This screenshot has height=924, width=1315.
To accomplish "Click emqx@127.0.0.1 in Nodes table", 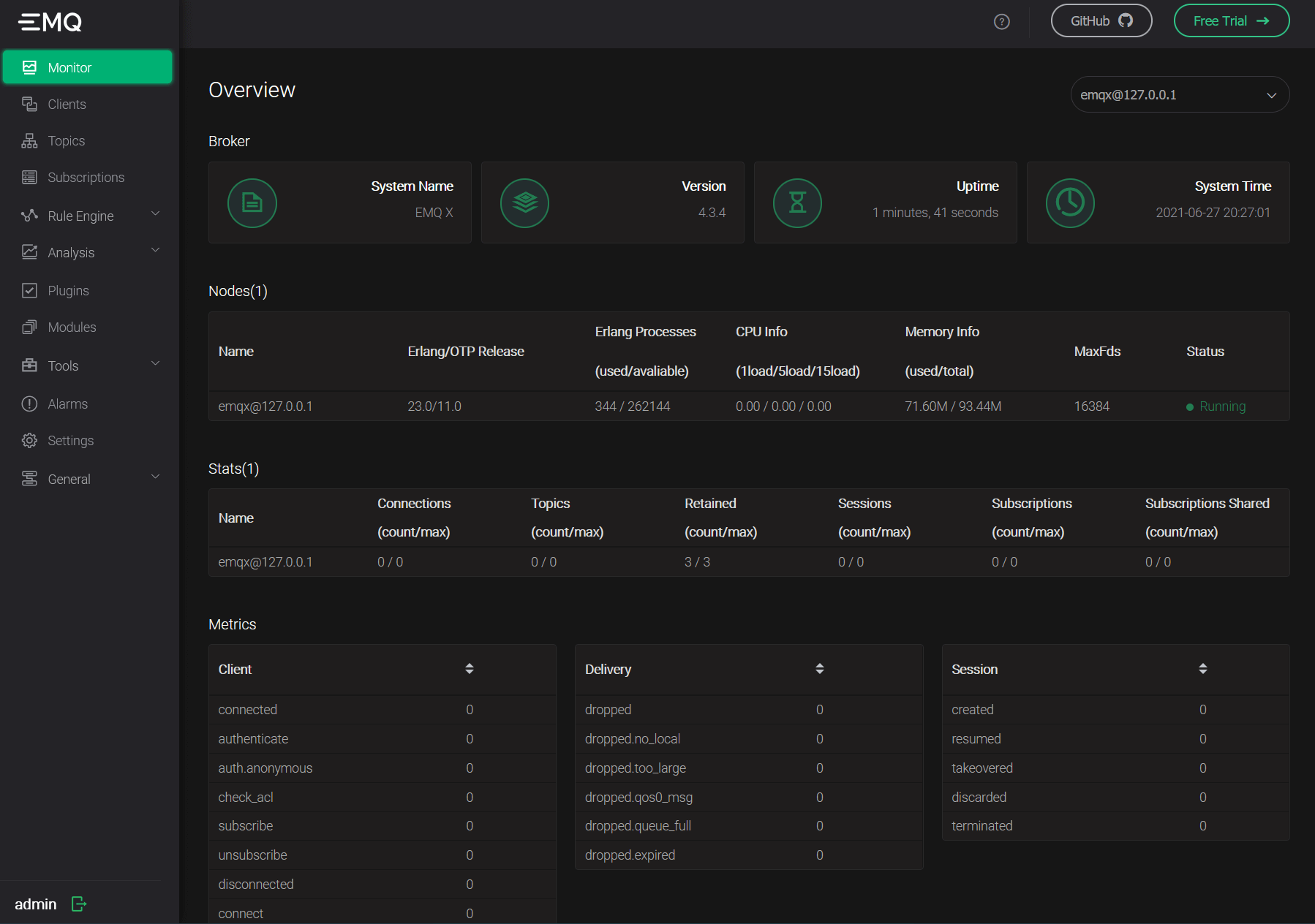I will click(x=265, y=406).
